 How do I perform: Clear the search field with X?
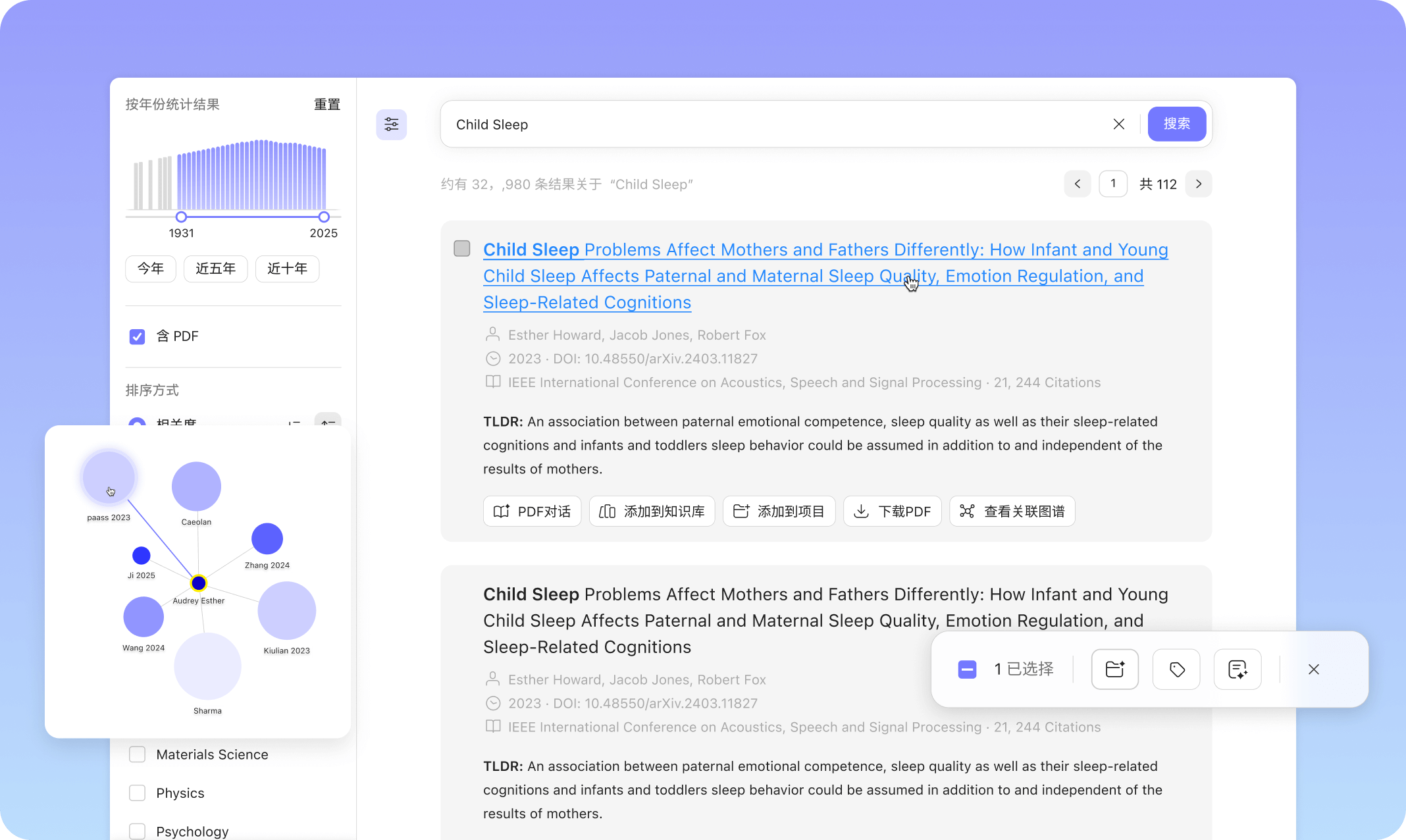(x=1118, y=124)
